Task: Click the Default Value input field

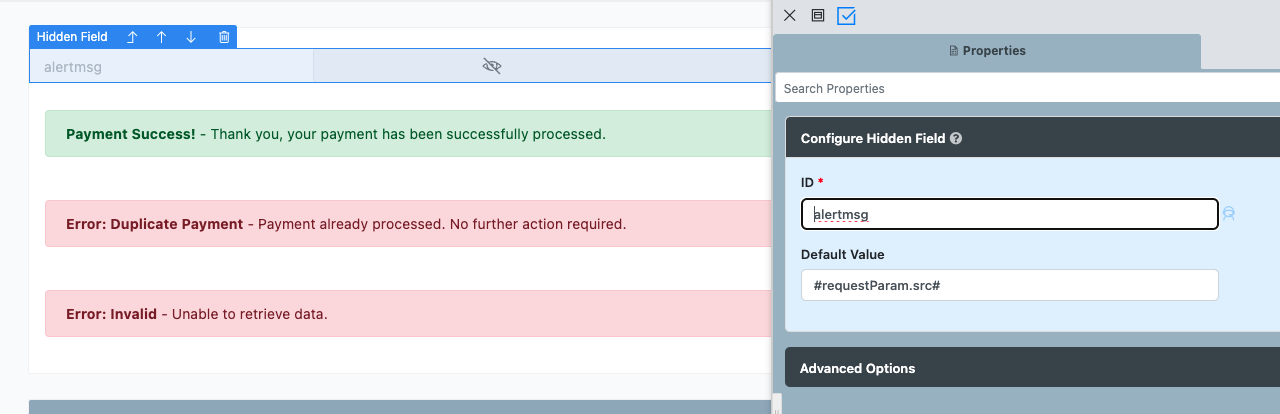Action: 1009,285
